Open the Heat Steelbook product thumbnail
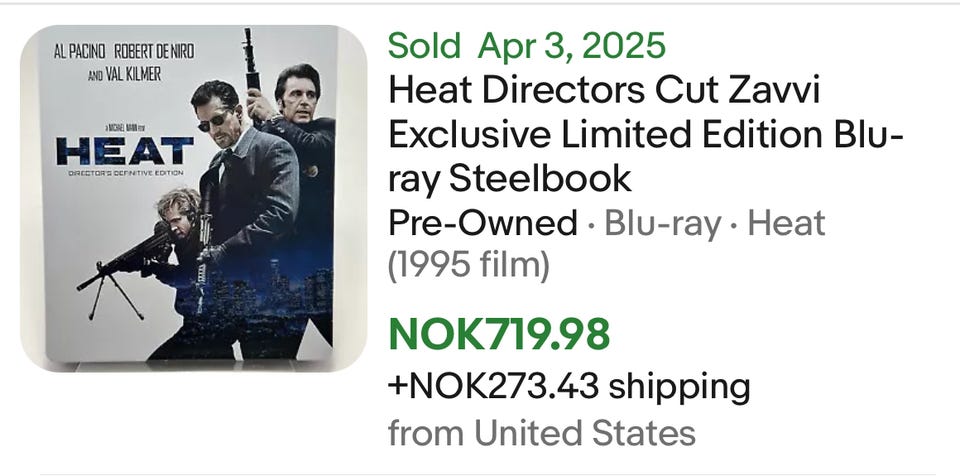960x476 pixels. (193, 198)
